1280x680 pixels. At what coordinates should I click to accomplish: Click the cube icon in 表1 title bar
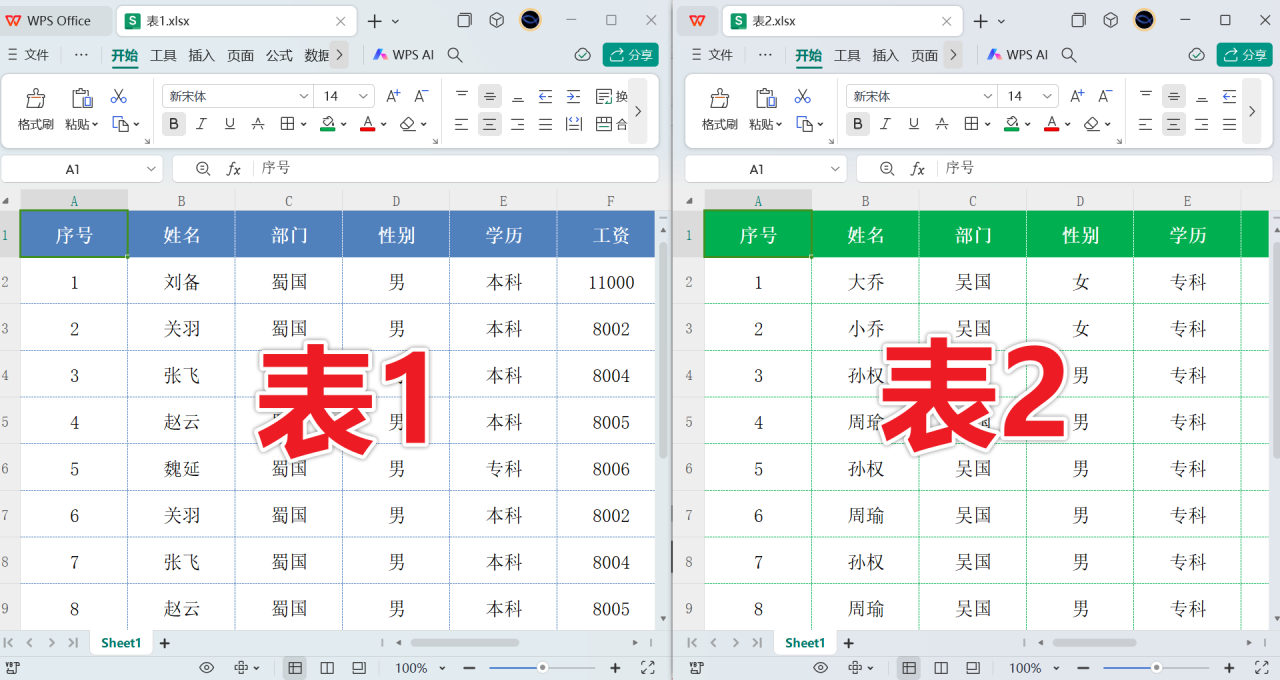pos(496,20)
